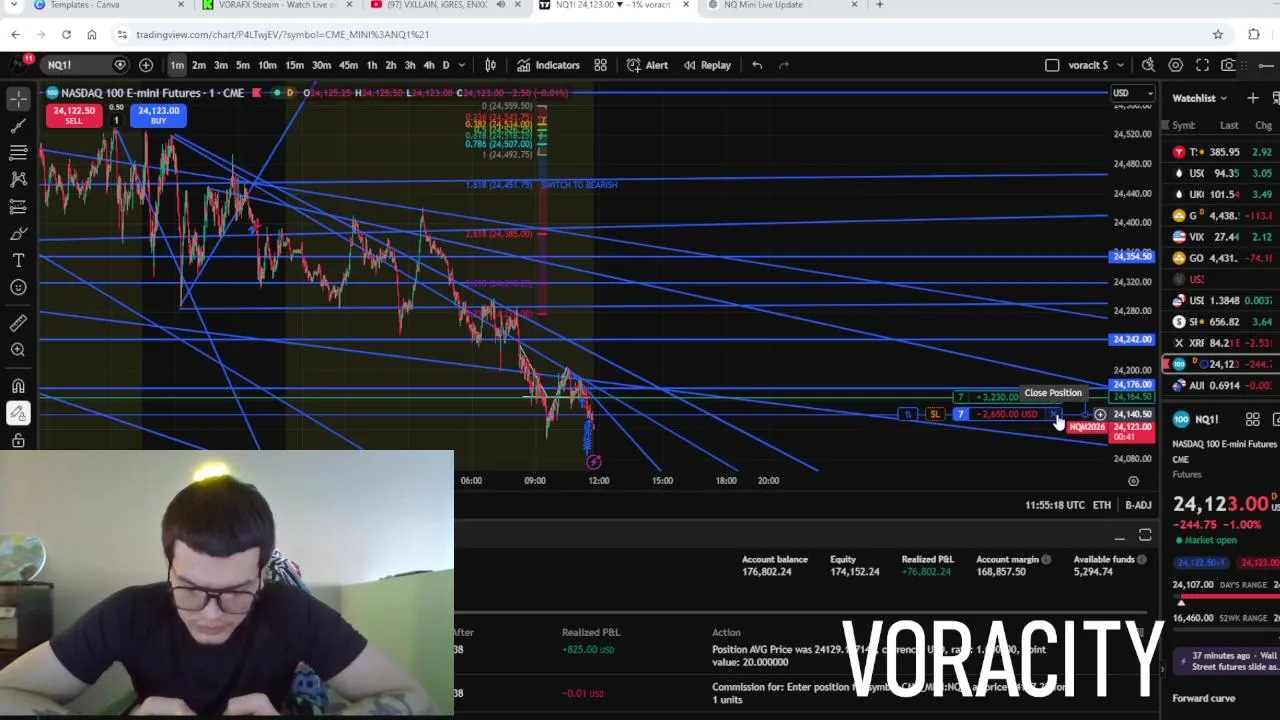The image size is (1280, 720).
Task: Switch to the daily D timeframe
Action: (x=446, y=65)
